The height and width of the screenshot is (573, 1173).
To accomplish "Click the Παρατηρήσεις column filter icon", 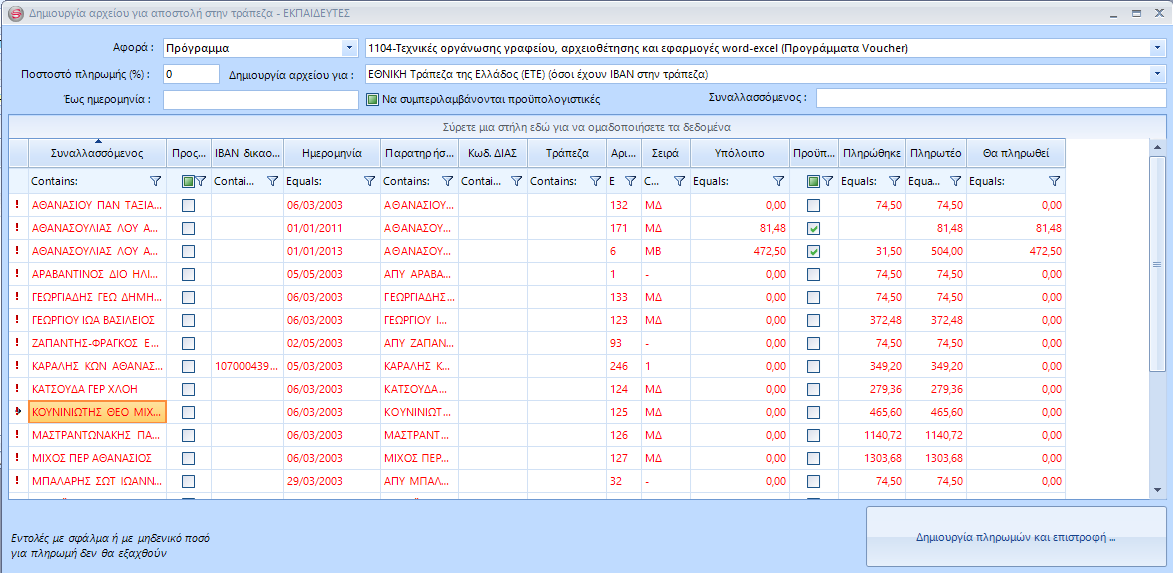I will tap(446, 181).
